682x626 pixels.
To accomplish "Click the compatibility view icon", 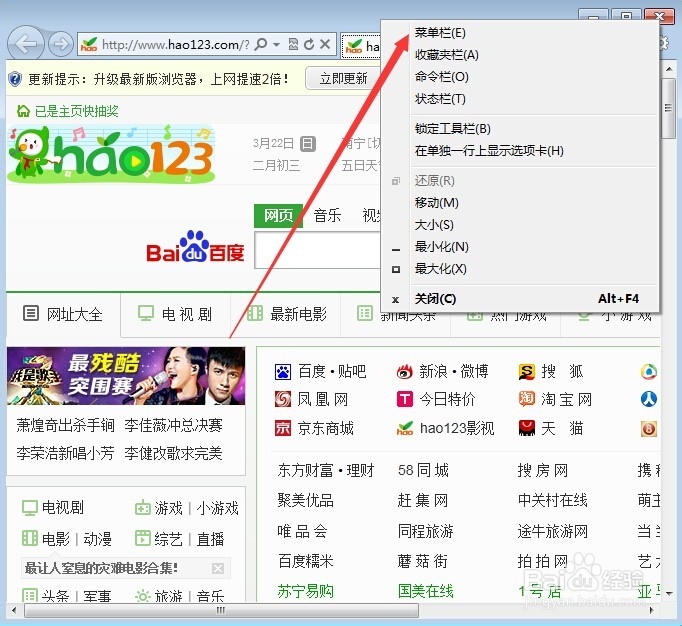I will pos(293,44).
